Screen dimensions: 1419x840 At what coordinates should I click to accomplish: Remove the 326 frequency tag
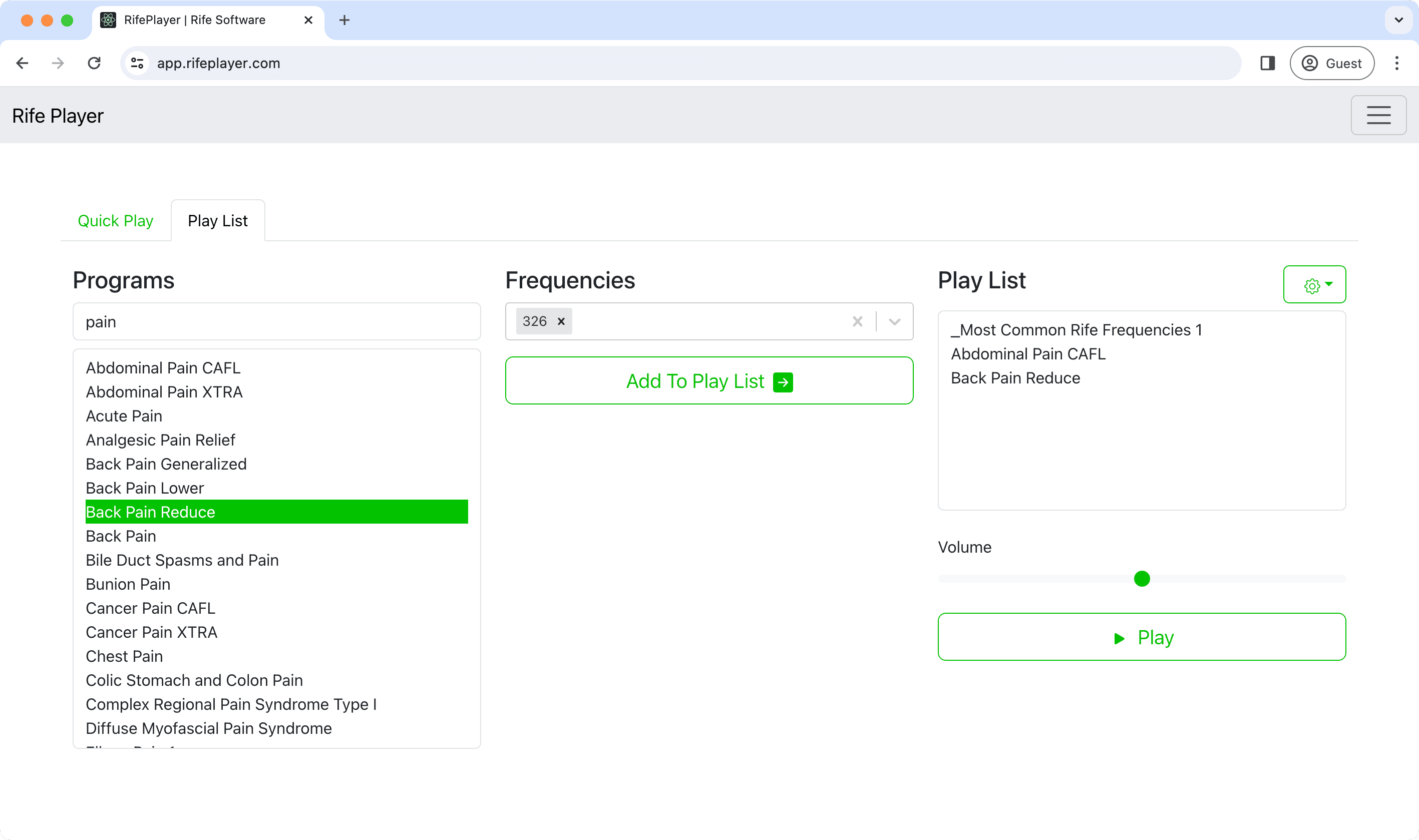pos(561,321)
